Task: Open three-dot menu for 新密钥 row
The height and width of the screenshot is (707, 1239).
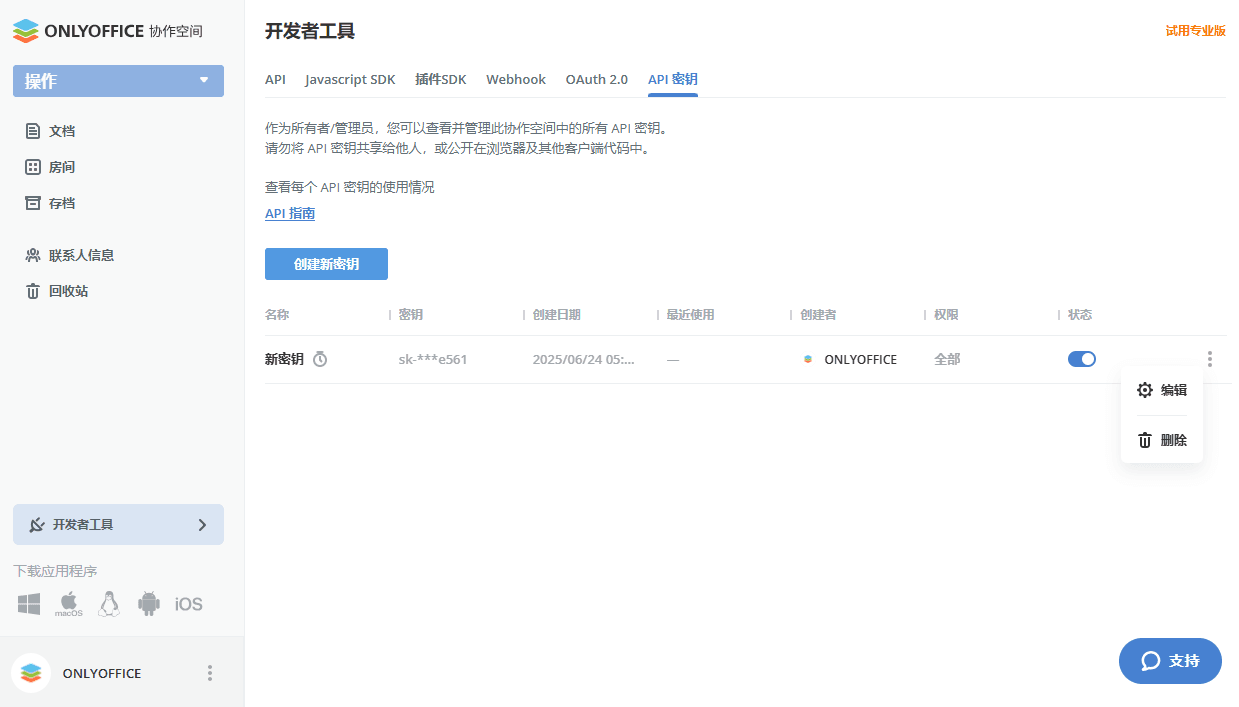Action: 1210,359
